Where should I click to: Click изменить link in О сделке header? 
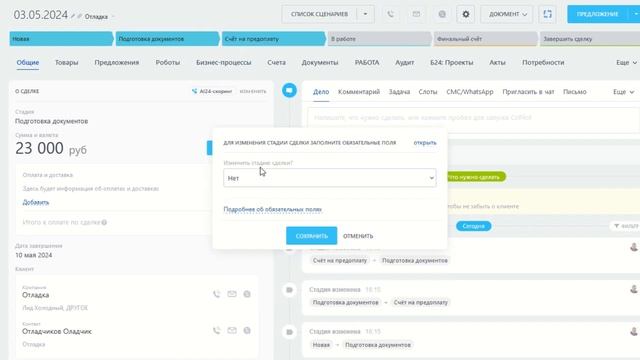(x=253, y=91)
